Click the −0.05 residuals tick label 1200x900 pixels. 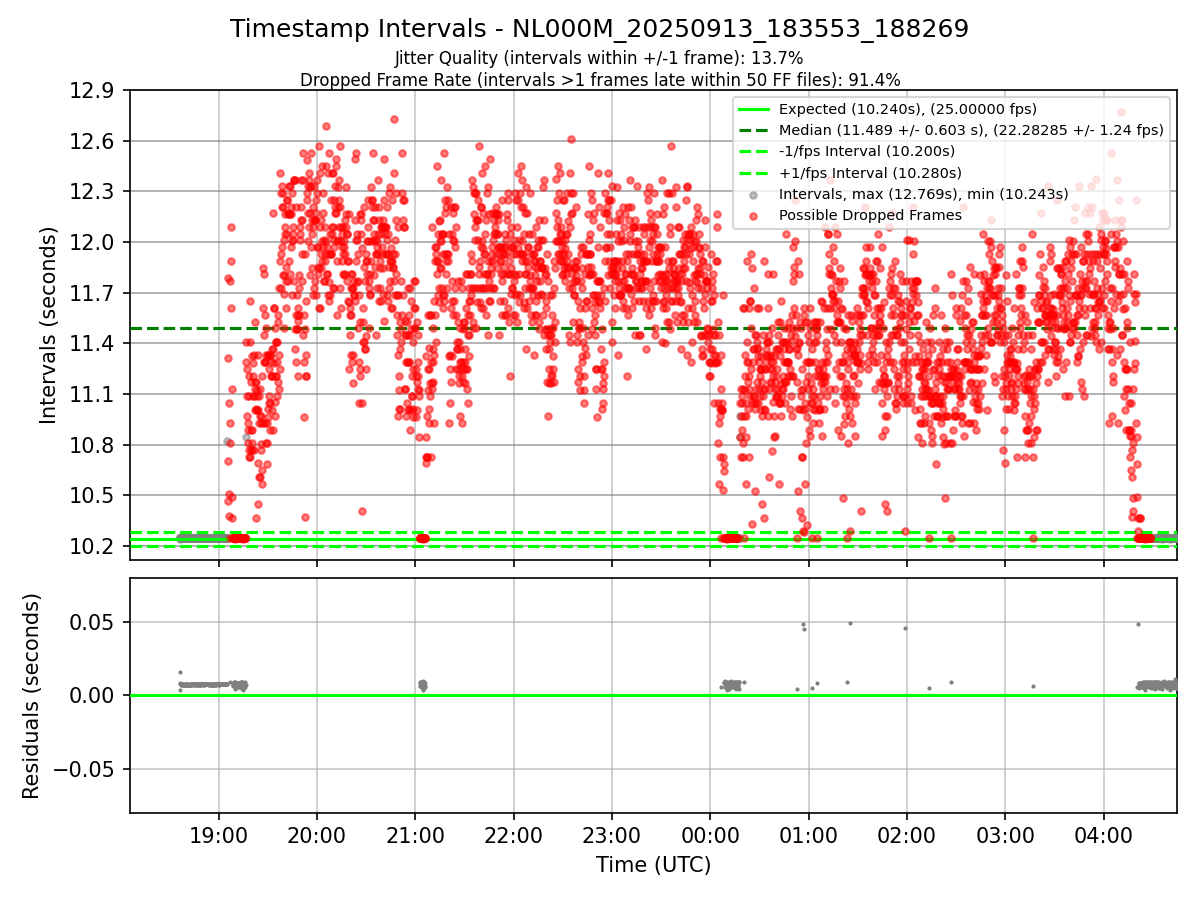[83, 769]
